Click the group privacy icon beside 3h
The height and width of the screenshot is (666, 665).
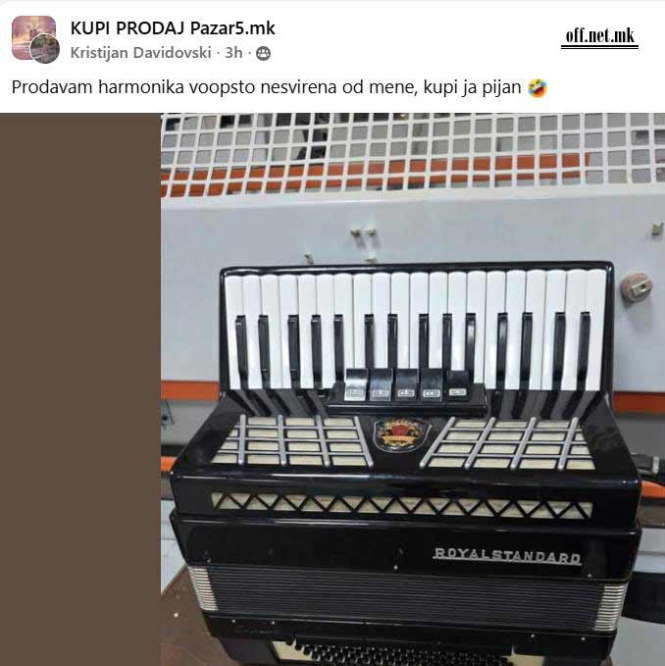(x=263, y=54)
